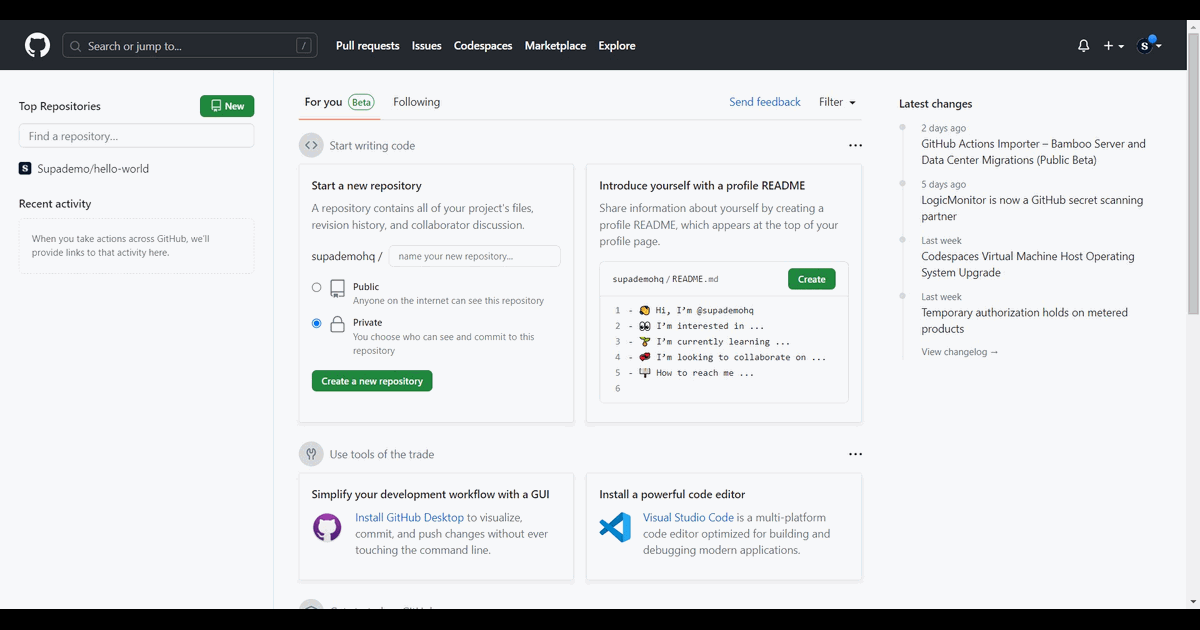The width and height of the screenshot is (1200, 630).
Task: Click Create a new repository button
Action: click(372, 381)
